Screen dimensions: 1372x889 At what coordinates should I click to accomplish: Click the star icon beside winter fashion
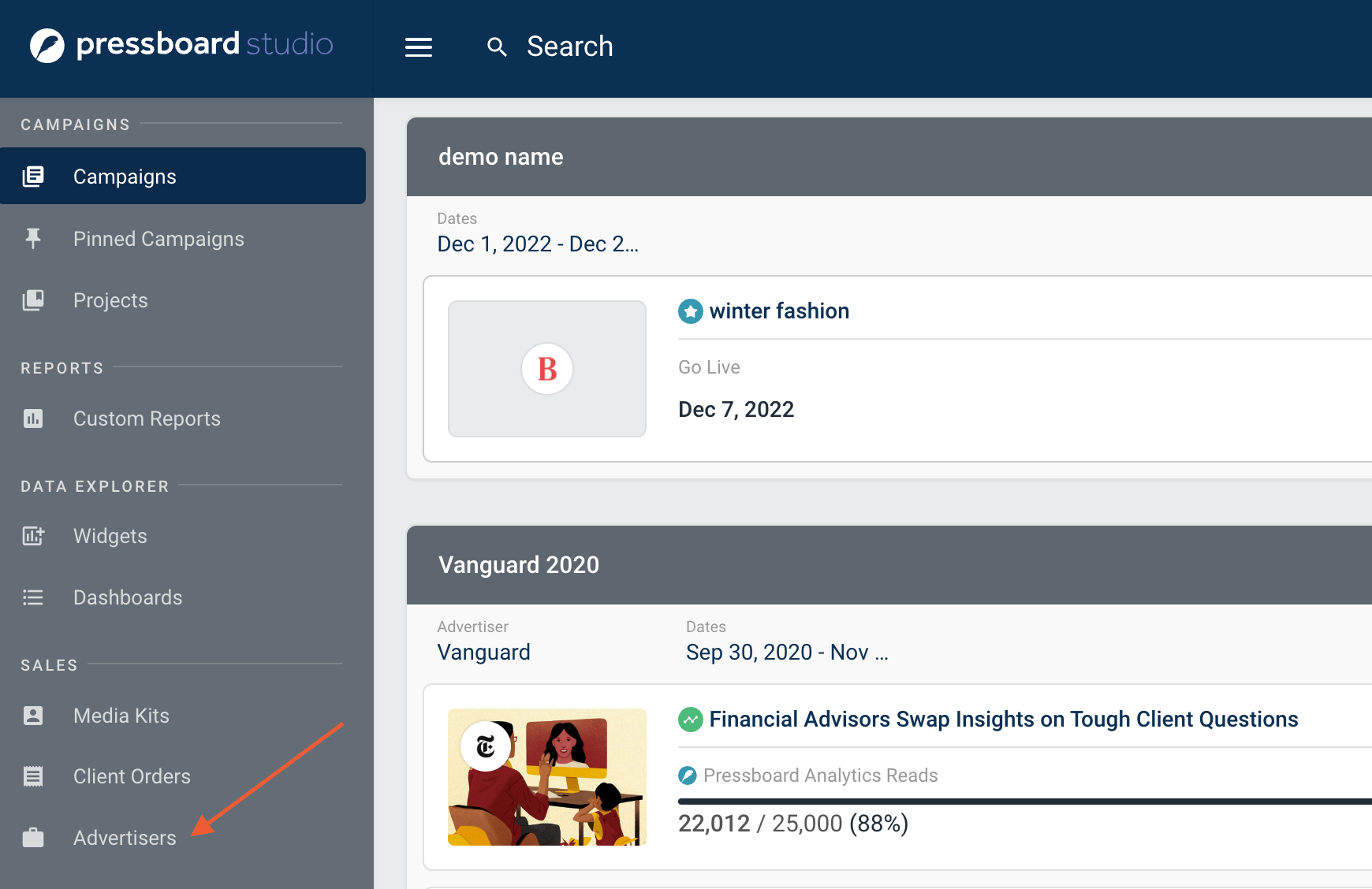coord(691,311)
